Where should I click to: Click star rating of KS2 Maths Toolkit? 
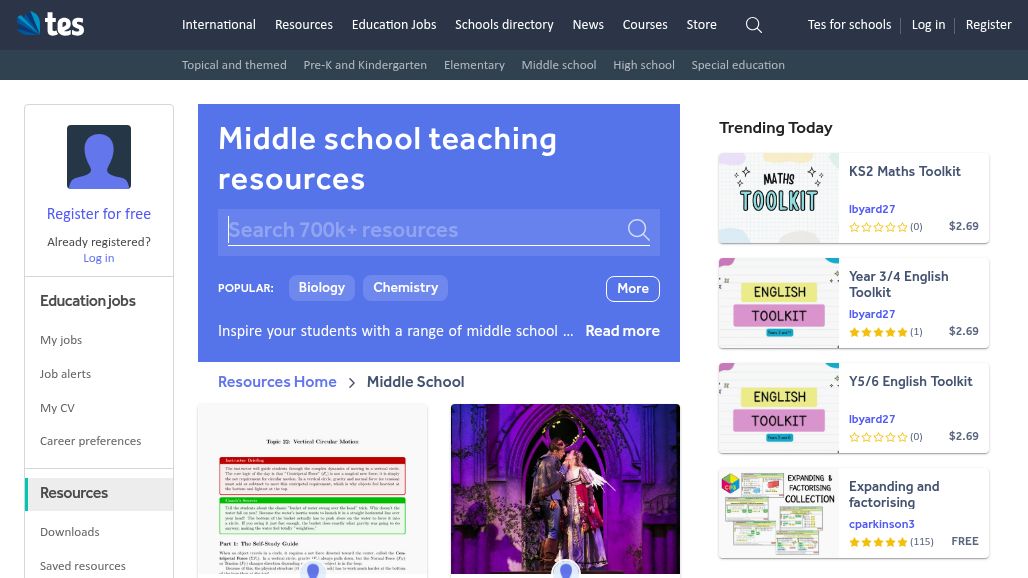(x=879, y=227)
